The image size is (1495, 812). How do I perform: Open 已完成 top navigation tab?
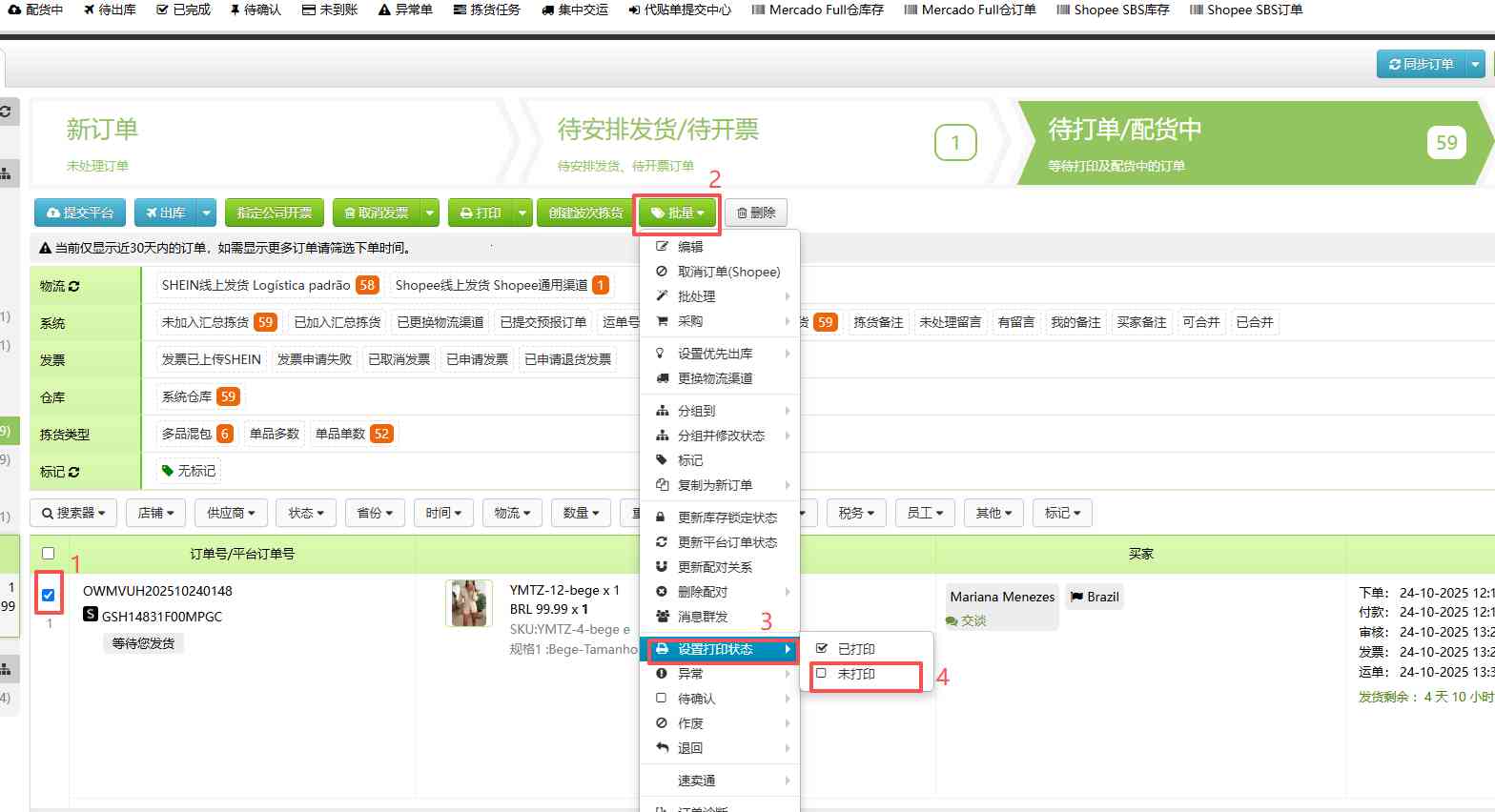183,10
